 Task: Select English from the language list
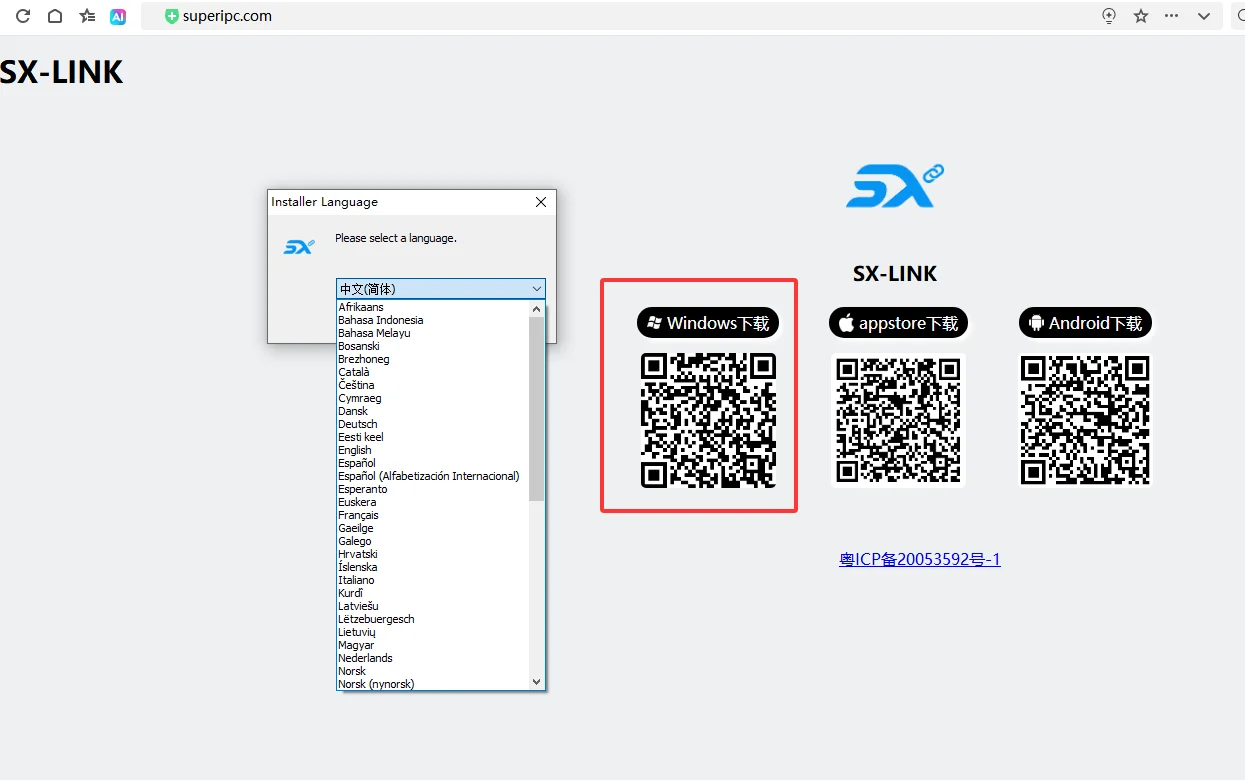tap(432, 450)
